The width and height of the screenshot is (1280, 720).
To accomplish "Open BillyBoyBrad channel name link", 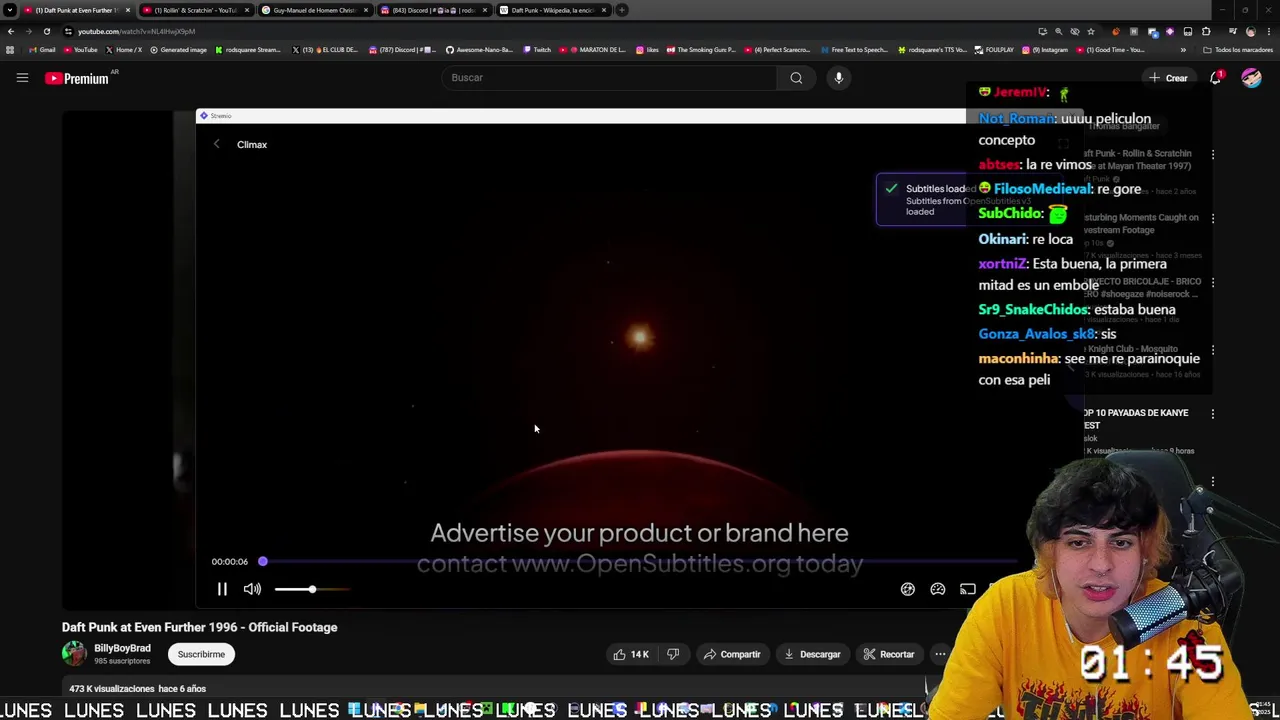I will coord(122,648).
